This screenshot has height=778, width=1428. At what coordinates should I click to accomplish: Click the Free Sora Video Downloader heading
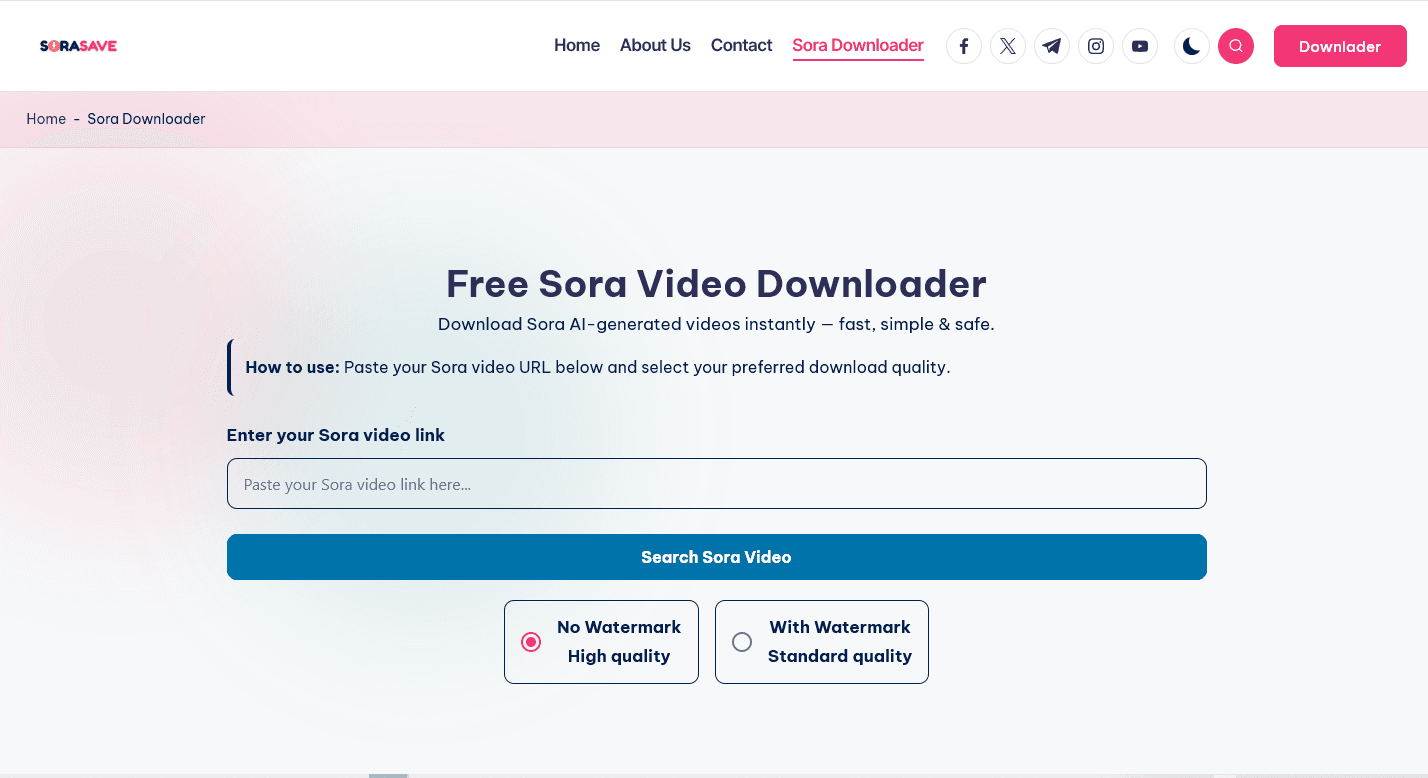tap(716, 284)
